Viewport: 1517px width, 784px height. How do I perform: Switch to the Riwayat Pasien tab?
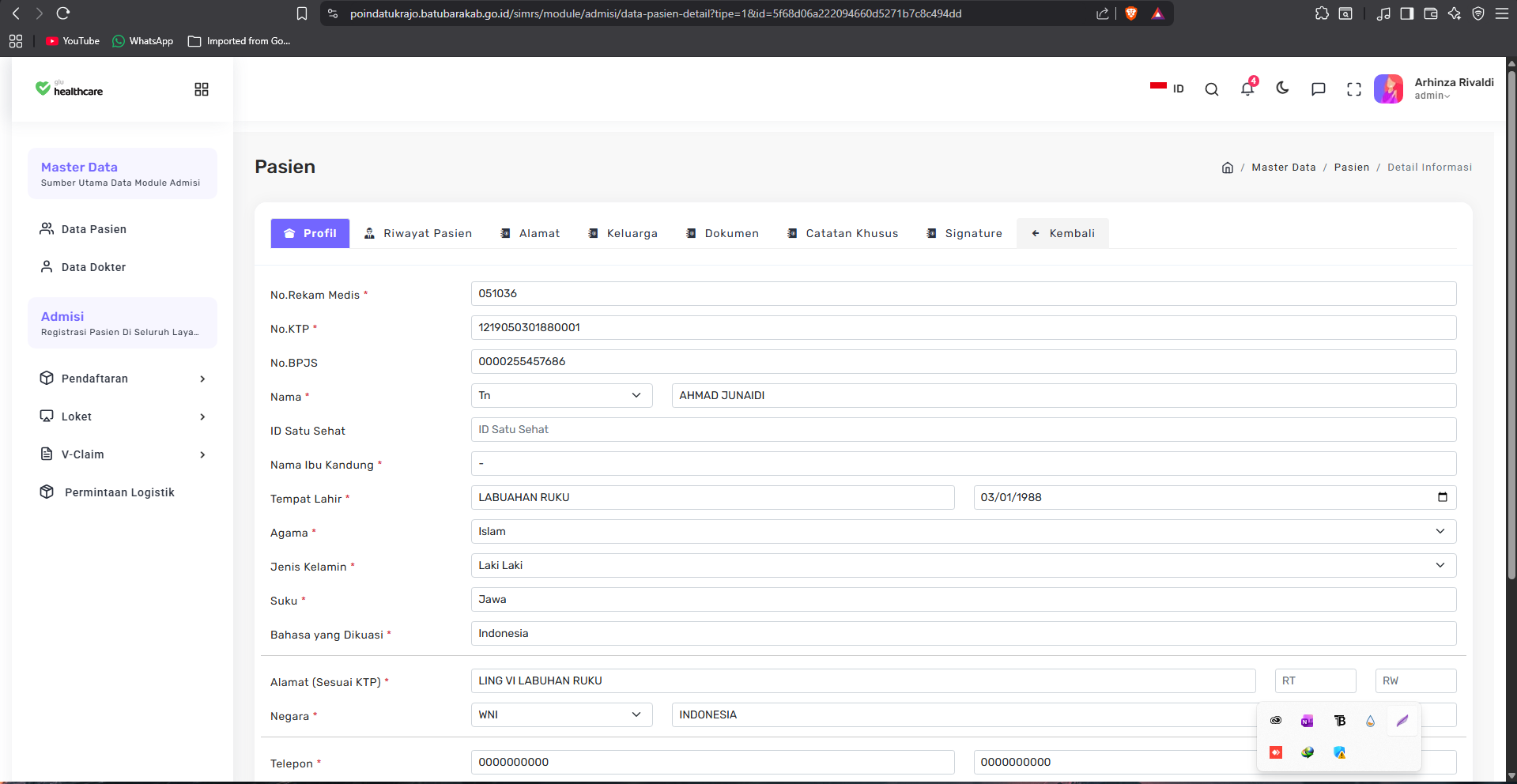418,233
